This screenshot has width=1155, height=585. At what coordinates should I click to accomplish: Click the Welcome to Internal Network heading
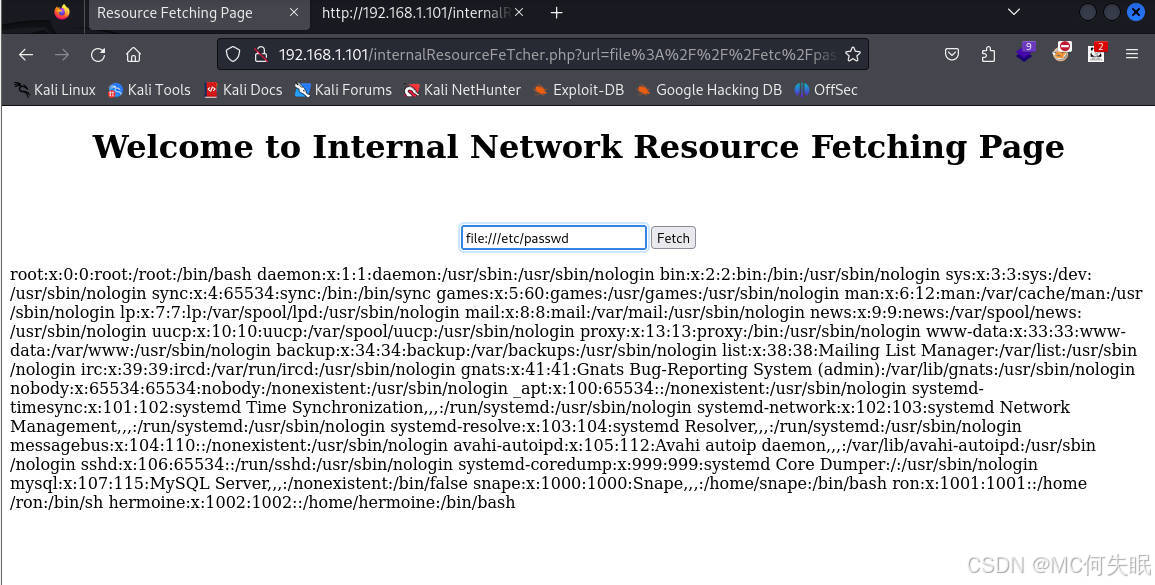coord(578,146)
